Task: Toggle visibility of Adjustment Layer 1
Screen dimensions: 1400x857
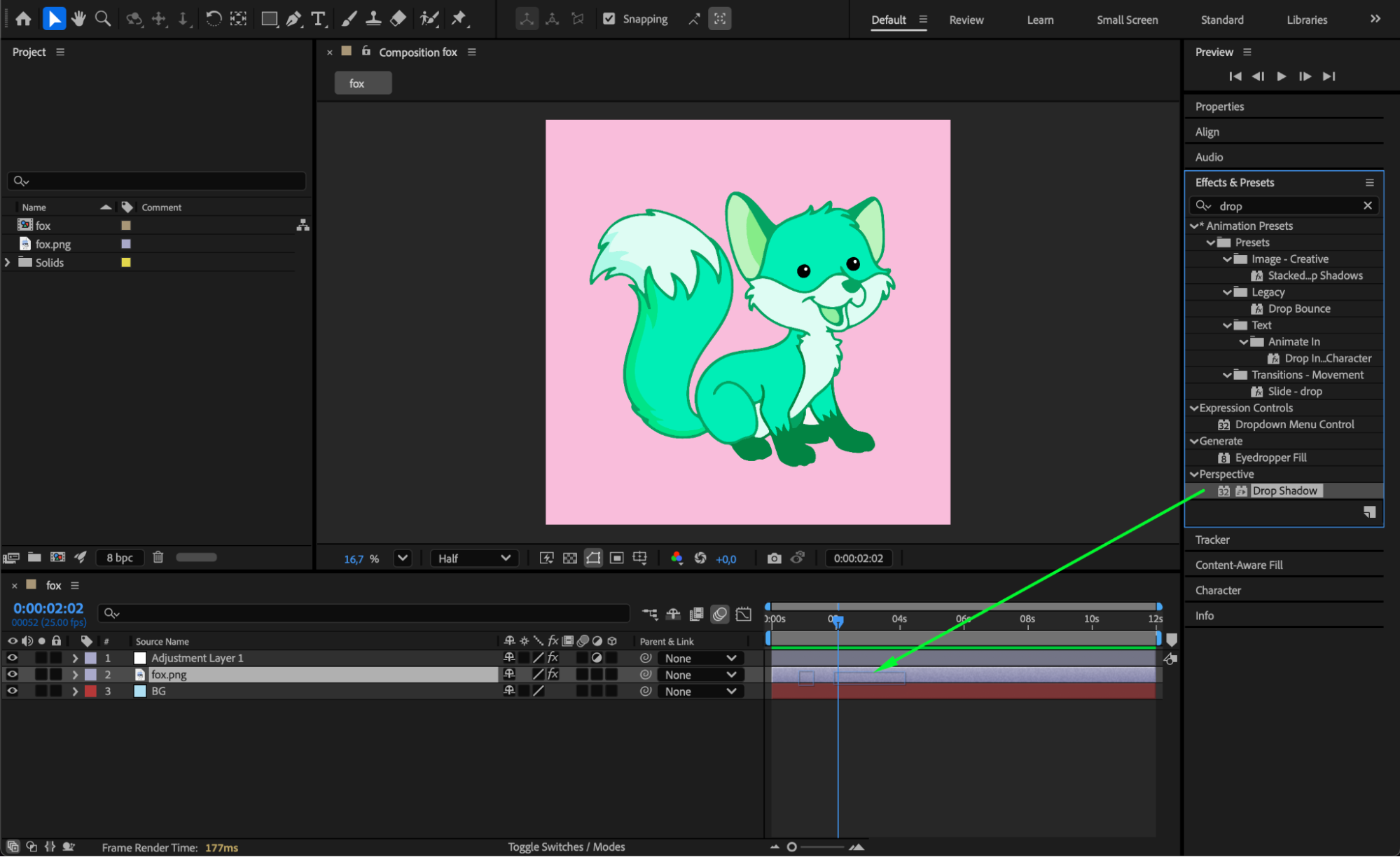Action: (x=12, y=658)
